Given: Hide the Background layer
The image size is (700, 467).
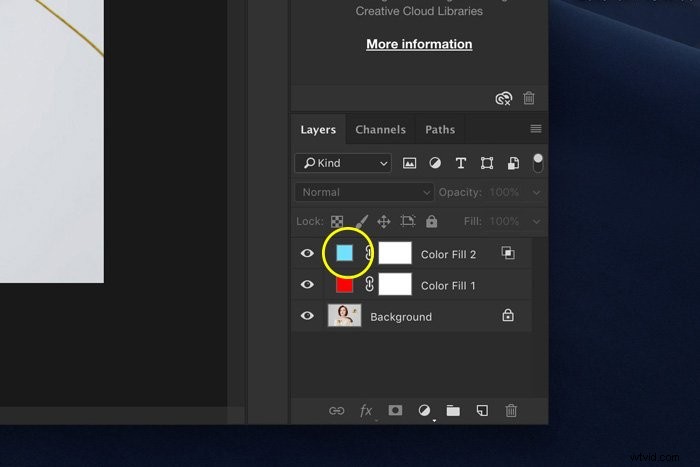Looking at the screenshot, I should pos(307,316).
